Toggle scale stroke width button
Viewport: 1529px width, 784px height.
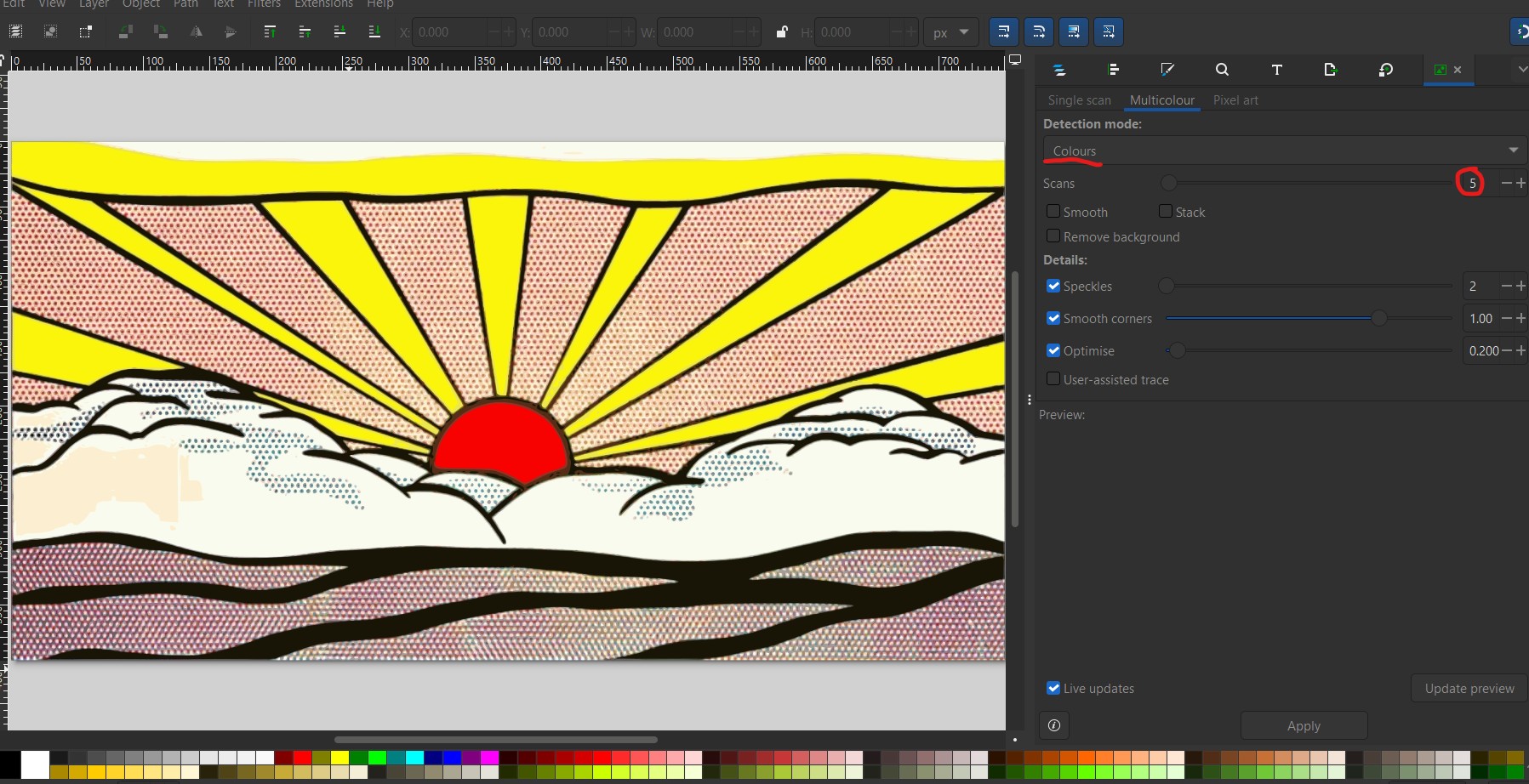[x=1004, y=32]
